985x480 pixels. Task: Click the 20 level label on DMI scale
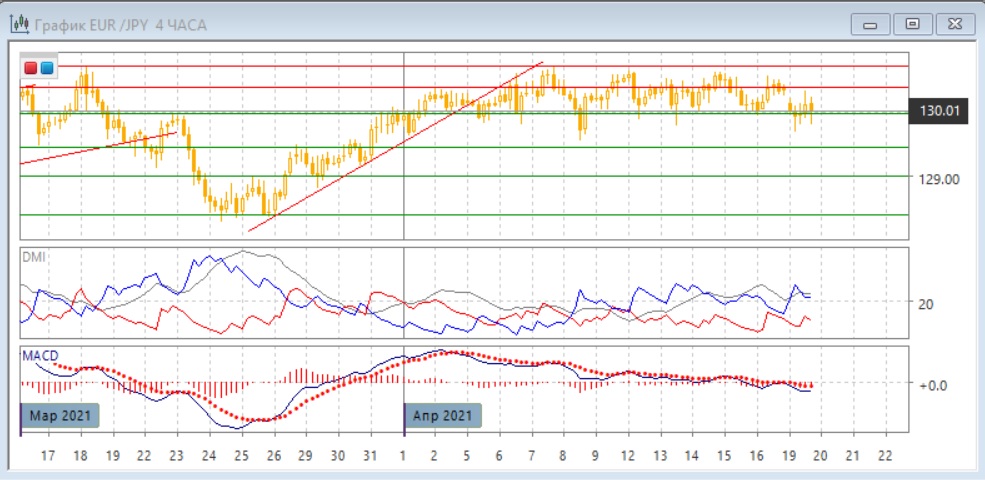[925, 303]
